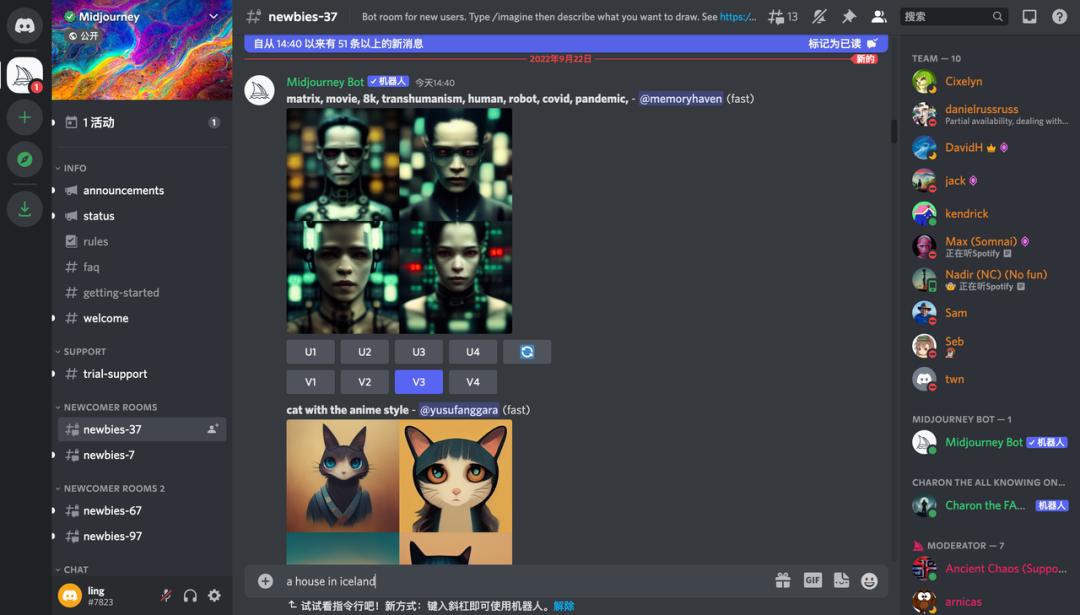Click ling user avatar in bottom panel
The image size is (1080, 615).
[70, 595]
